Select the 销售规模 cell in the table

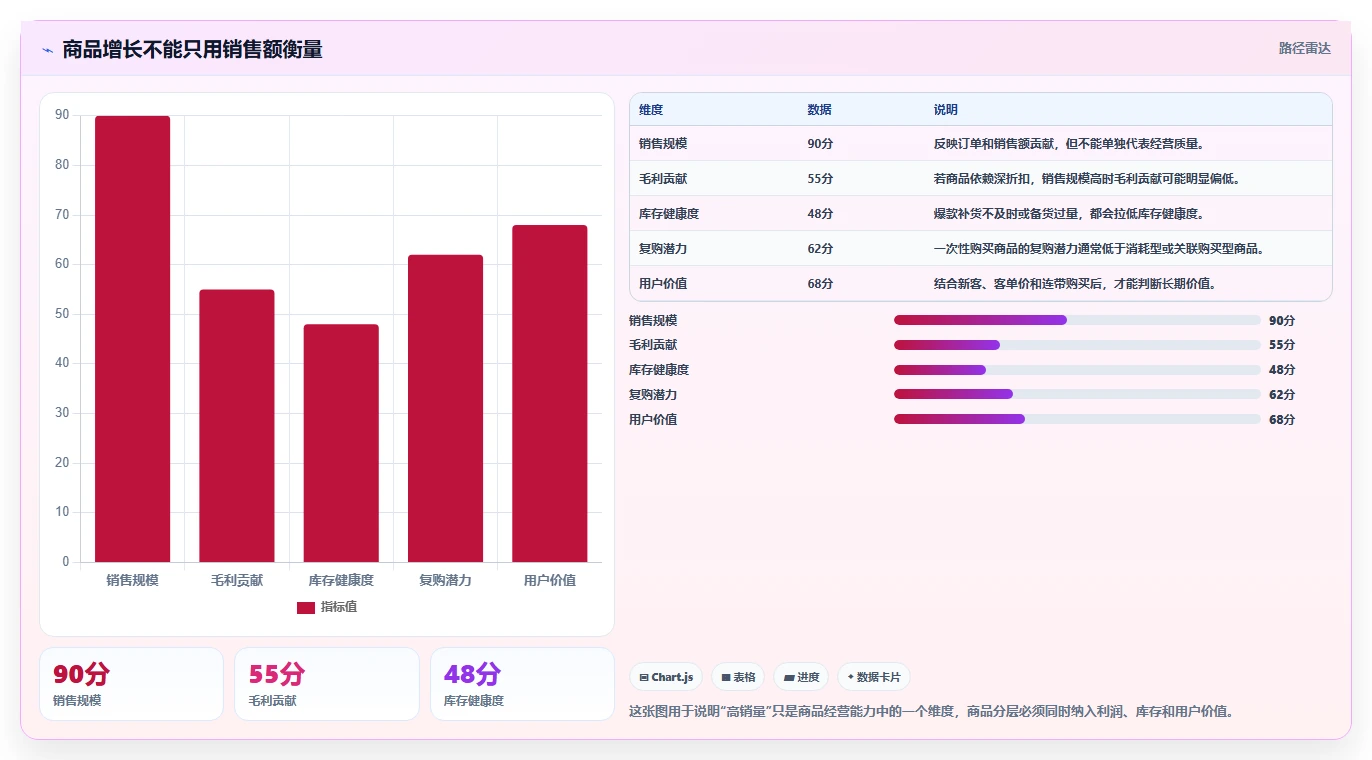(663, 144)
